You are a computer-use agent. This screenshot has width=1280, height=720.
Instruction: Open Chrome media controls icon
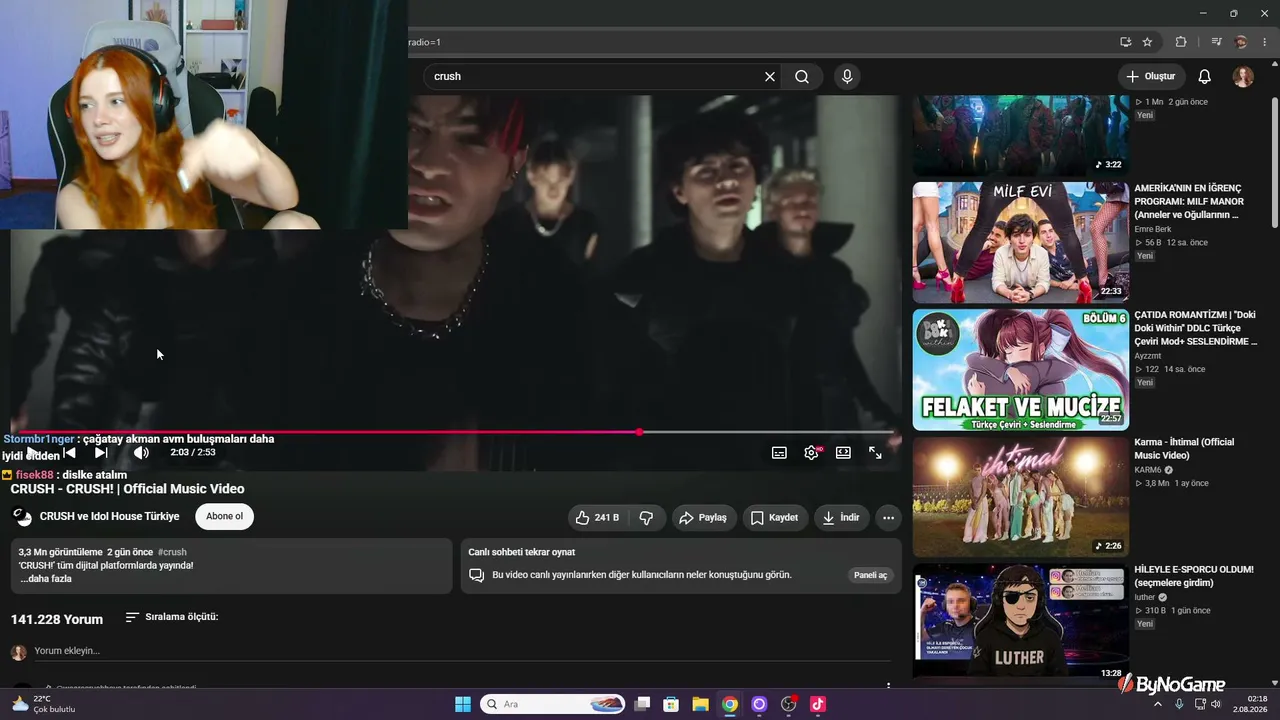click(1216, 42)
